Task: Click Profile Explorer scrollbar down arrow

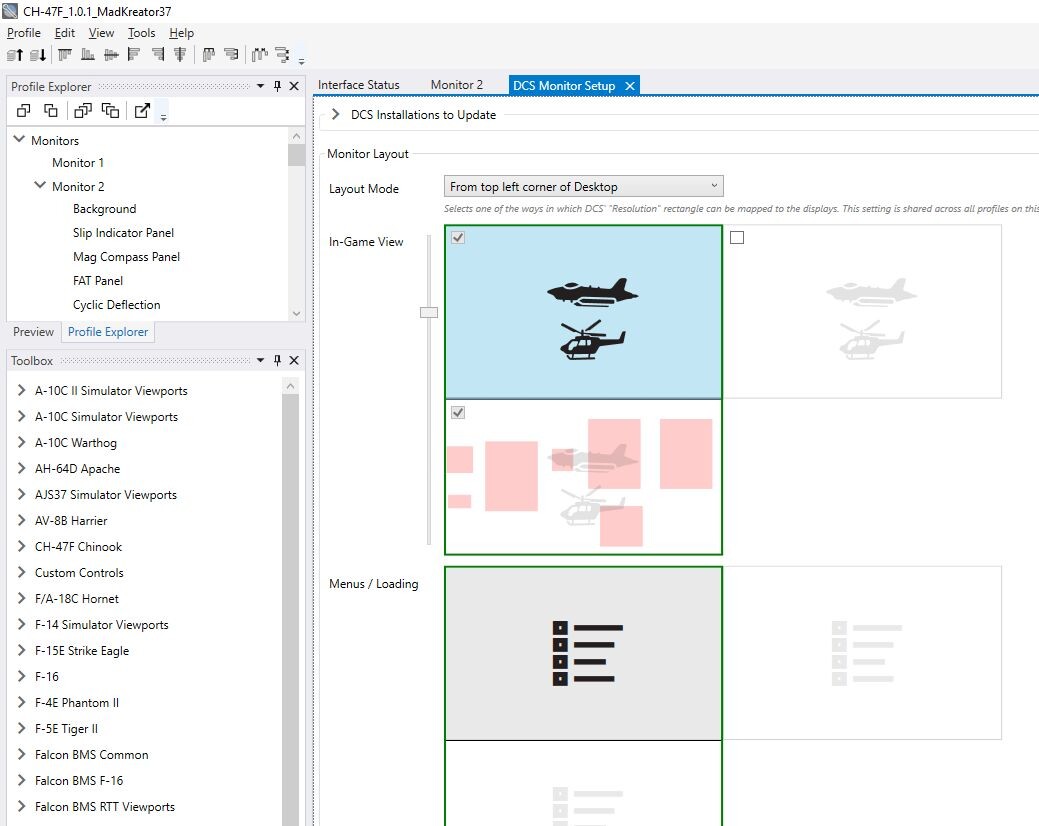Action: point(296,313)
